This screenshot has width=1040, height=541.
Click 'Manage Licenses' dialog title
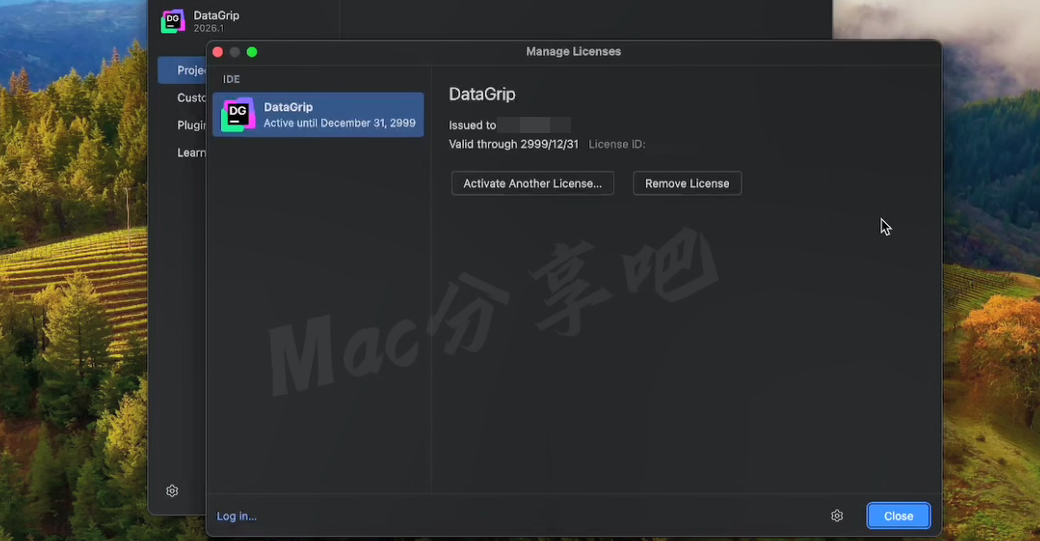click(x=574, y=51)
